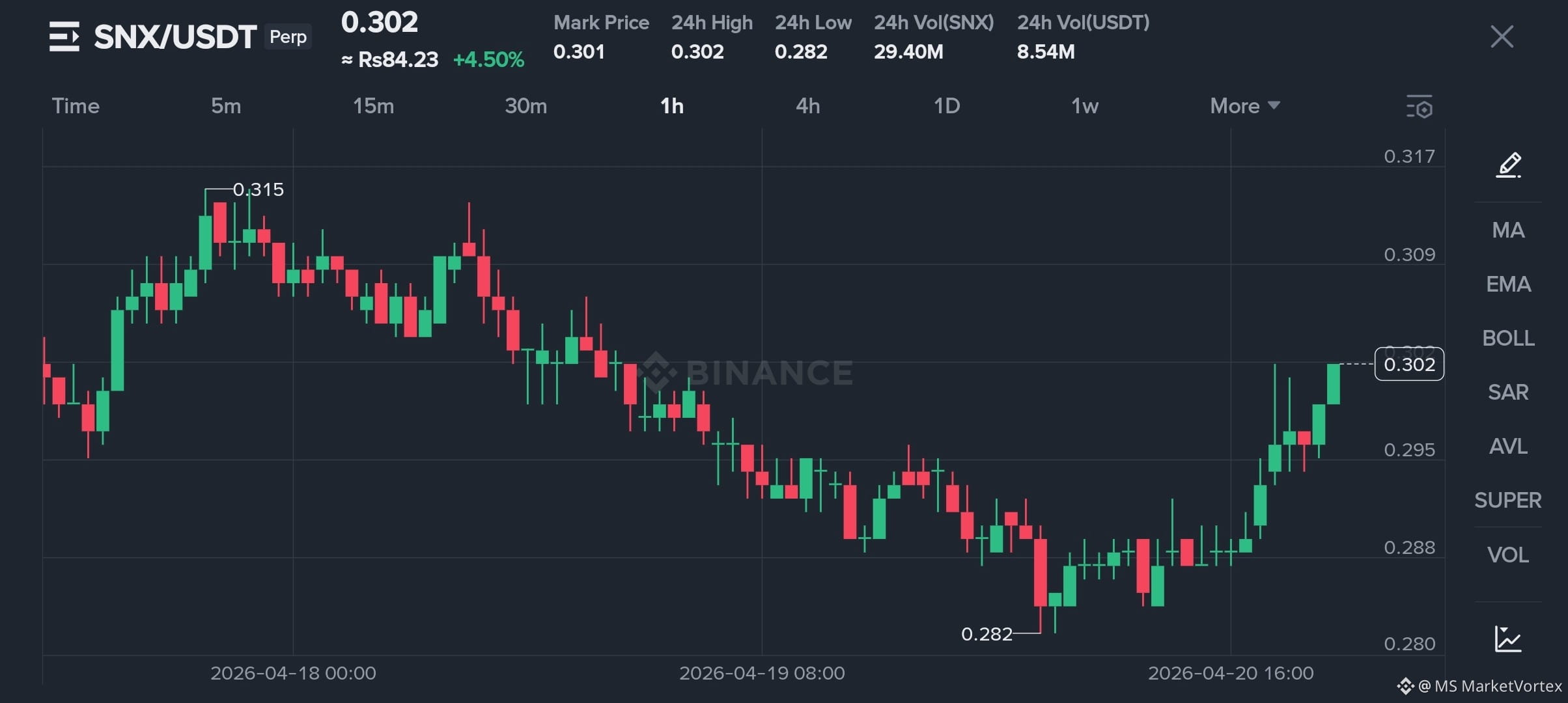Screen dimensions: 1568x703
Task: Click the 0.309 price axis label
Action: click(1409, 255)
